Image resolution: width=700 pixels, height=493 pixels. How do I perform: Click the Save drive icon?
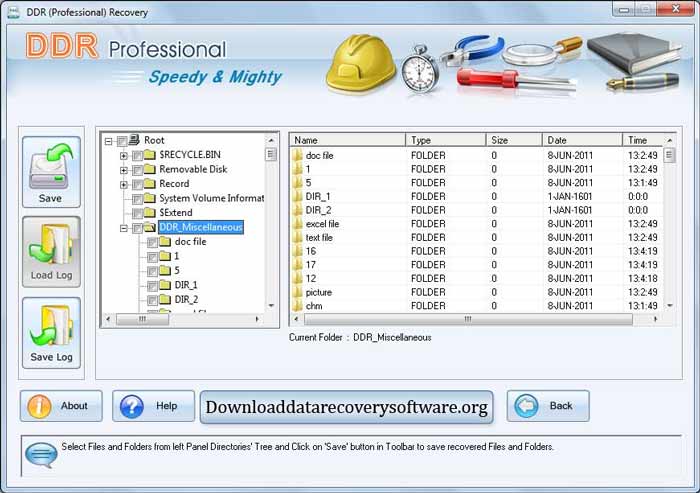click(x=50, y=166)
